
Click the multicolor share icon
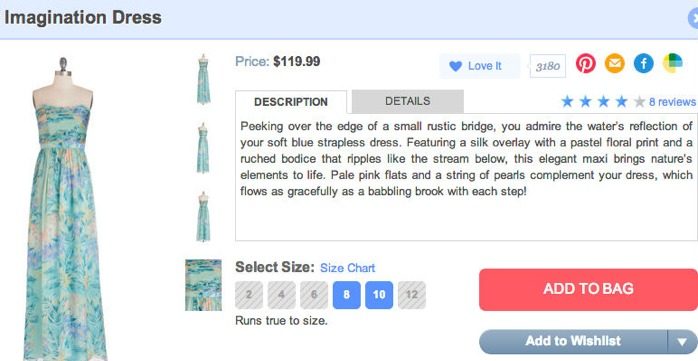point(673,63)
